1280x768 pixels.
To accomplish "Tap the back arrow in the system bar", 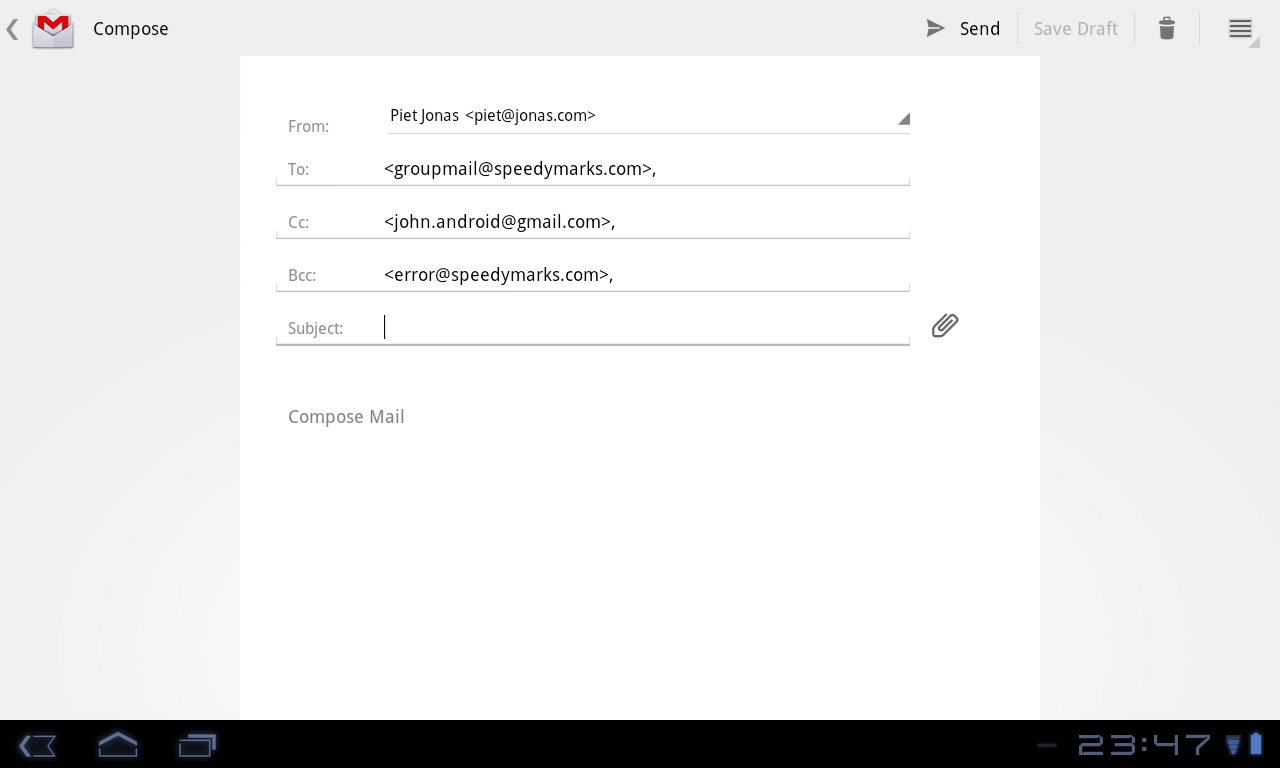I will point(37,745).
